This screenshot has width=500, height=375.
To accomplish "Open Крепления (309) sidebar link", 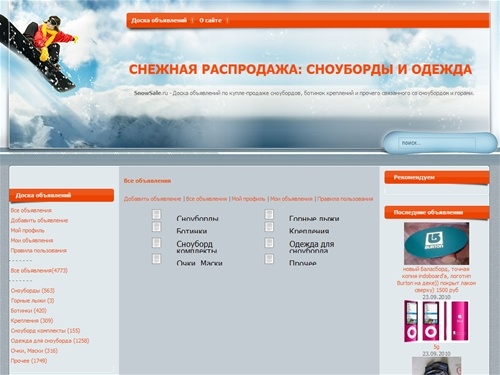I will [32, 320].
